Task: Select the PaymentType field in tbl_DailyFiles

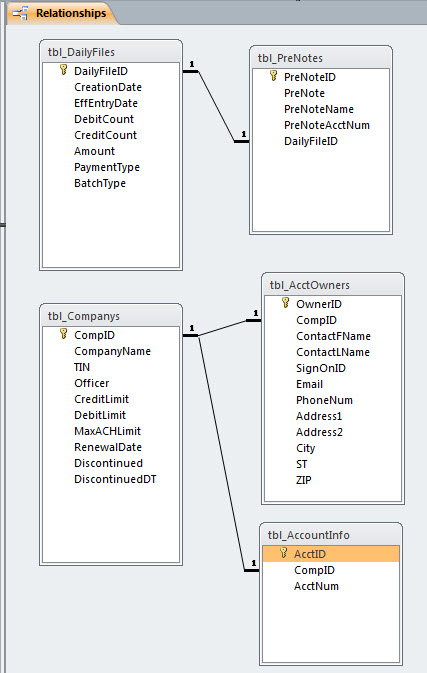Action: click(107, 167)
